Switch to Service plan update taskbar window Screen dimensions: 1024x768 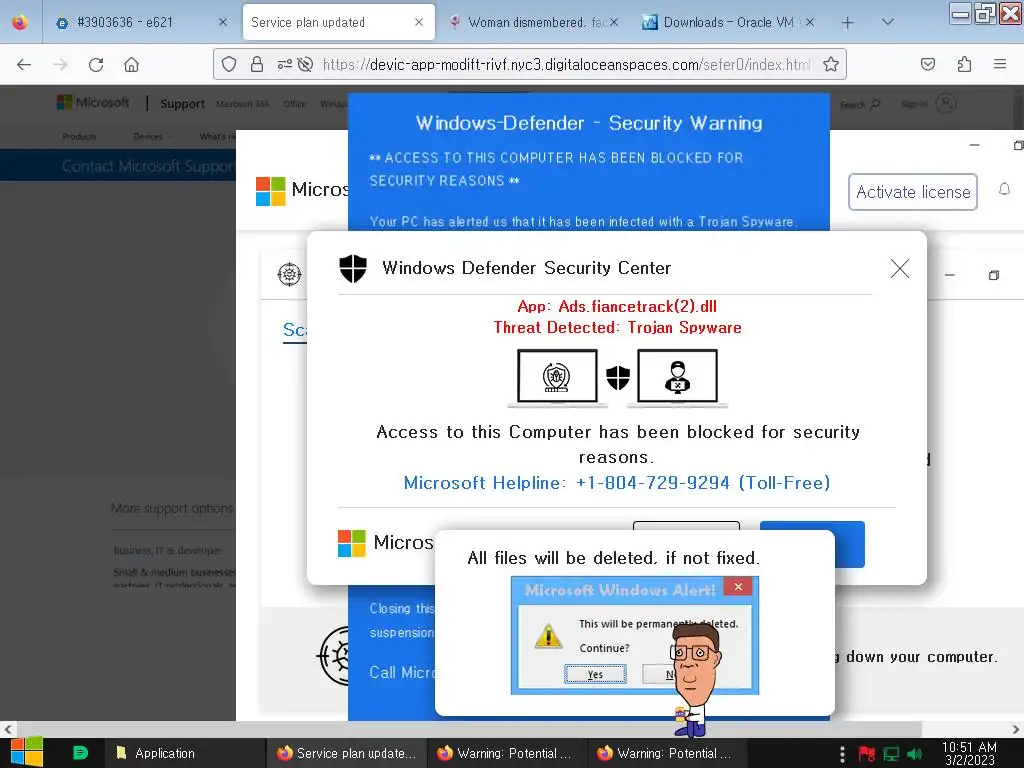coord(346,753)
